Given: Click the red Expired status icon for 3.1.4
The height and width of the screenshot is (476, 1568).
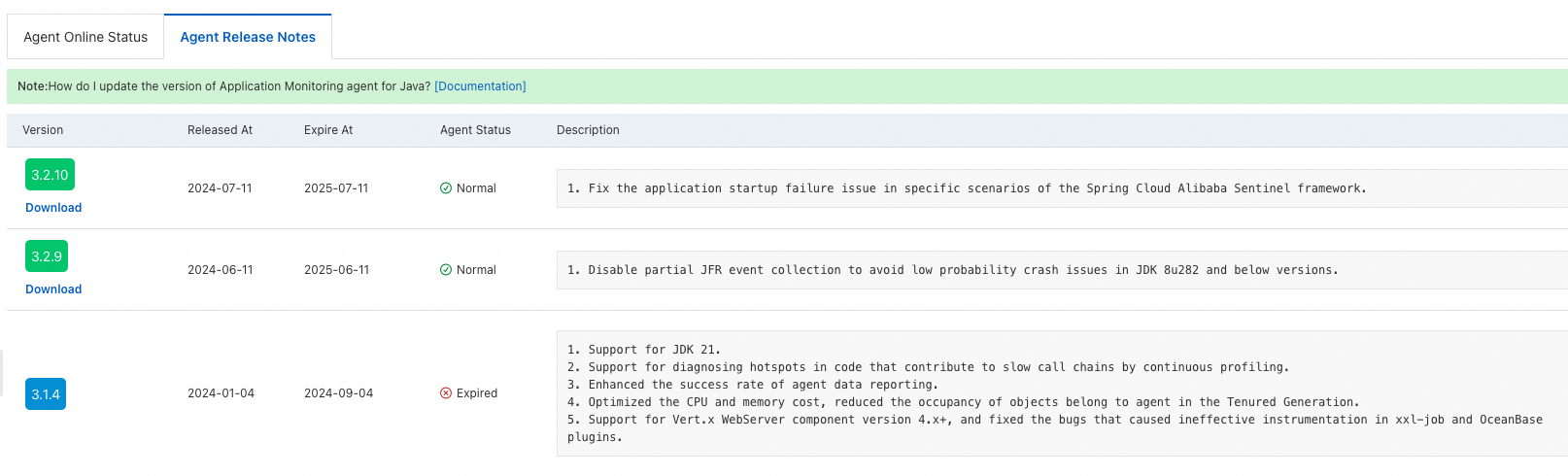Looking at the screenshot, I should [446, 393].
